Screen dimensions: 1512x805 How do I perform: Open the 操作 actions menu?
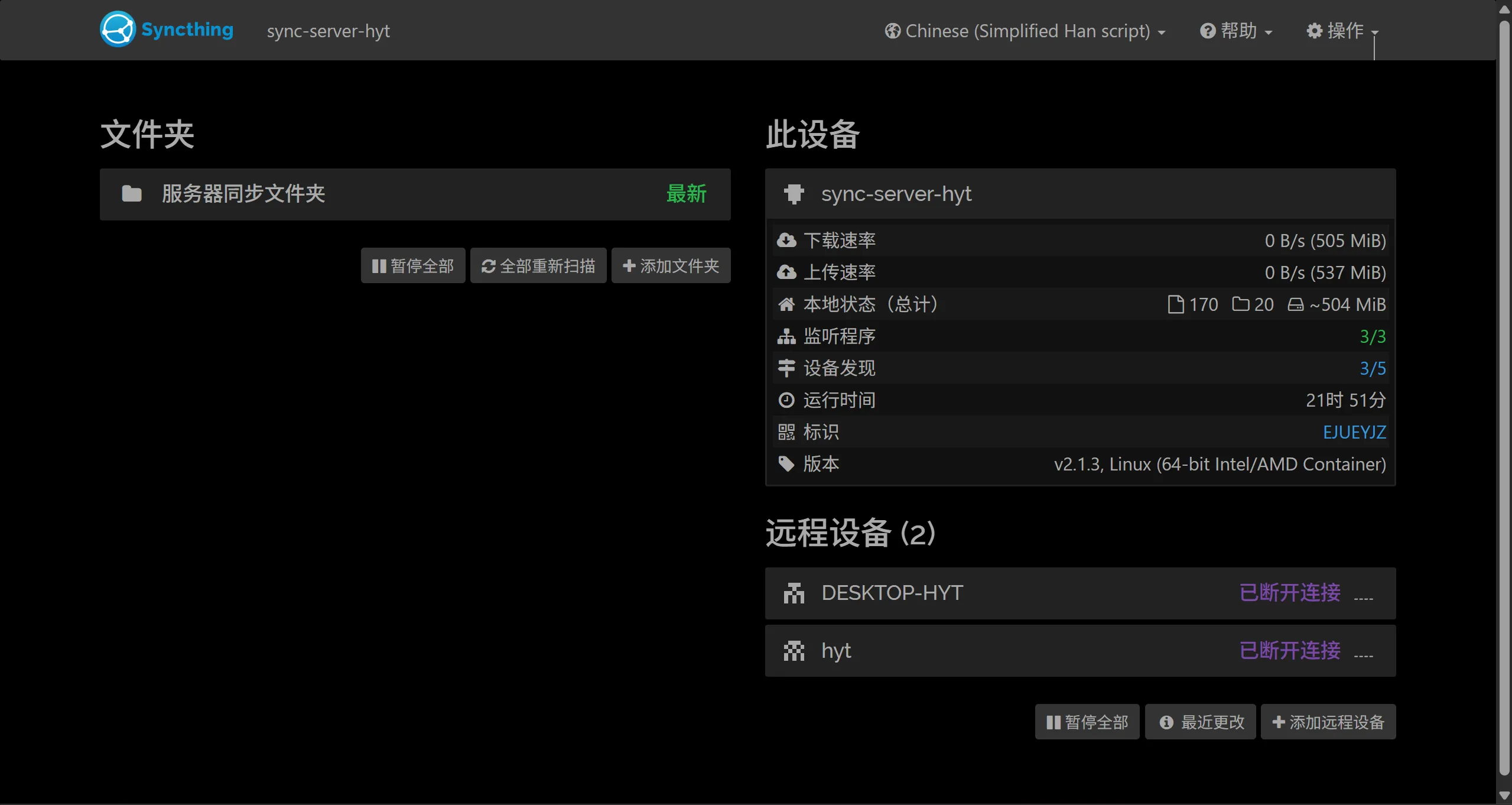(1342, 31)
